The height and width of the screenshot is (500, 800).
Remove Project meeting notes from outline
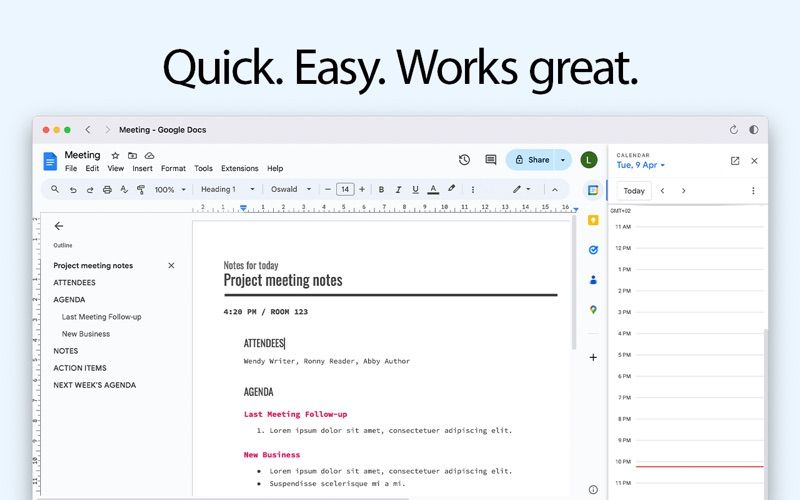coord(171,265)
